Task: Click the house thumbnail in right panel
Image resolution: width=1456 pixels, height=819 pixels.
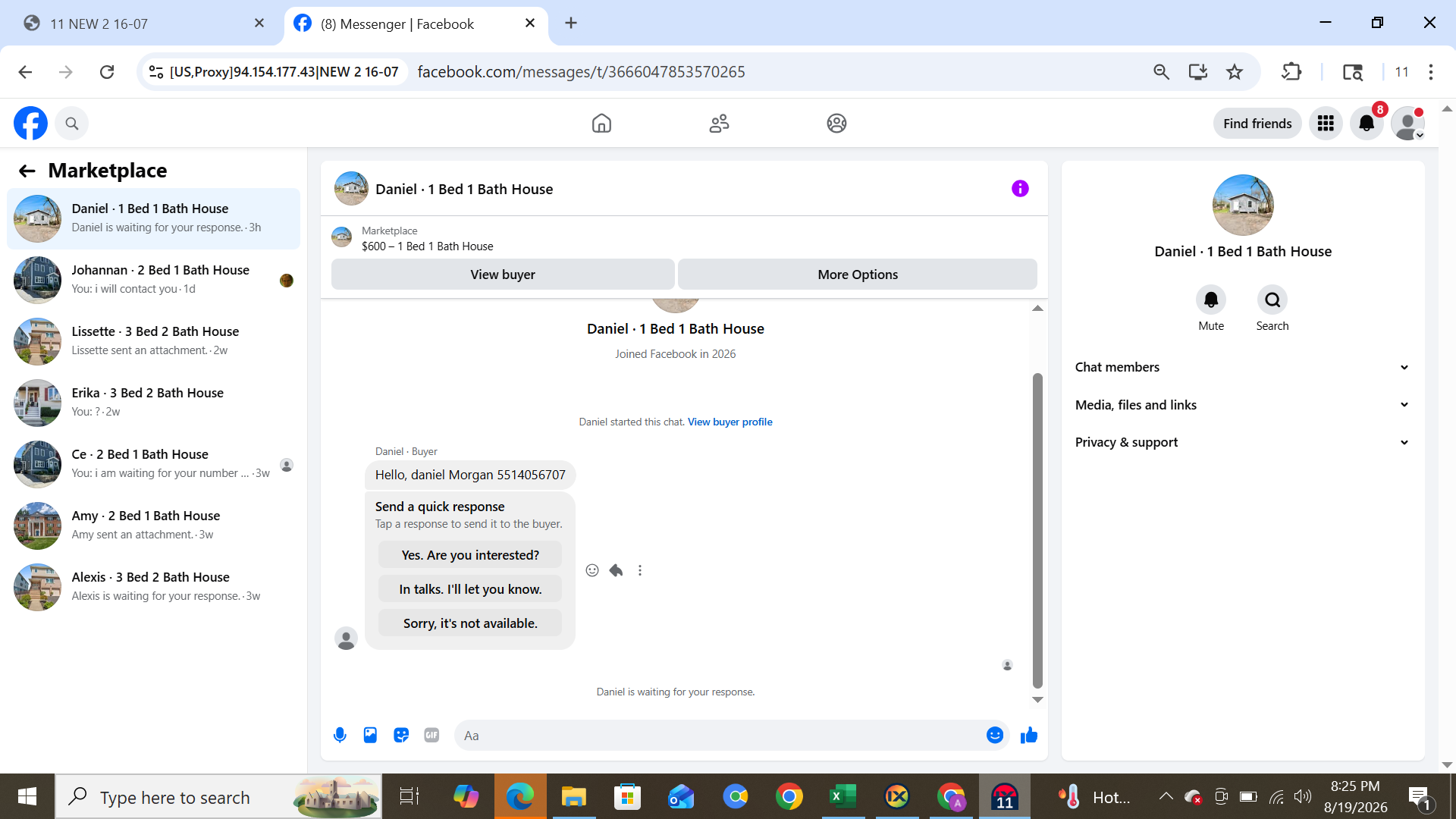Action: point(1242,205)
